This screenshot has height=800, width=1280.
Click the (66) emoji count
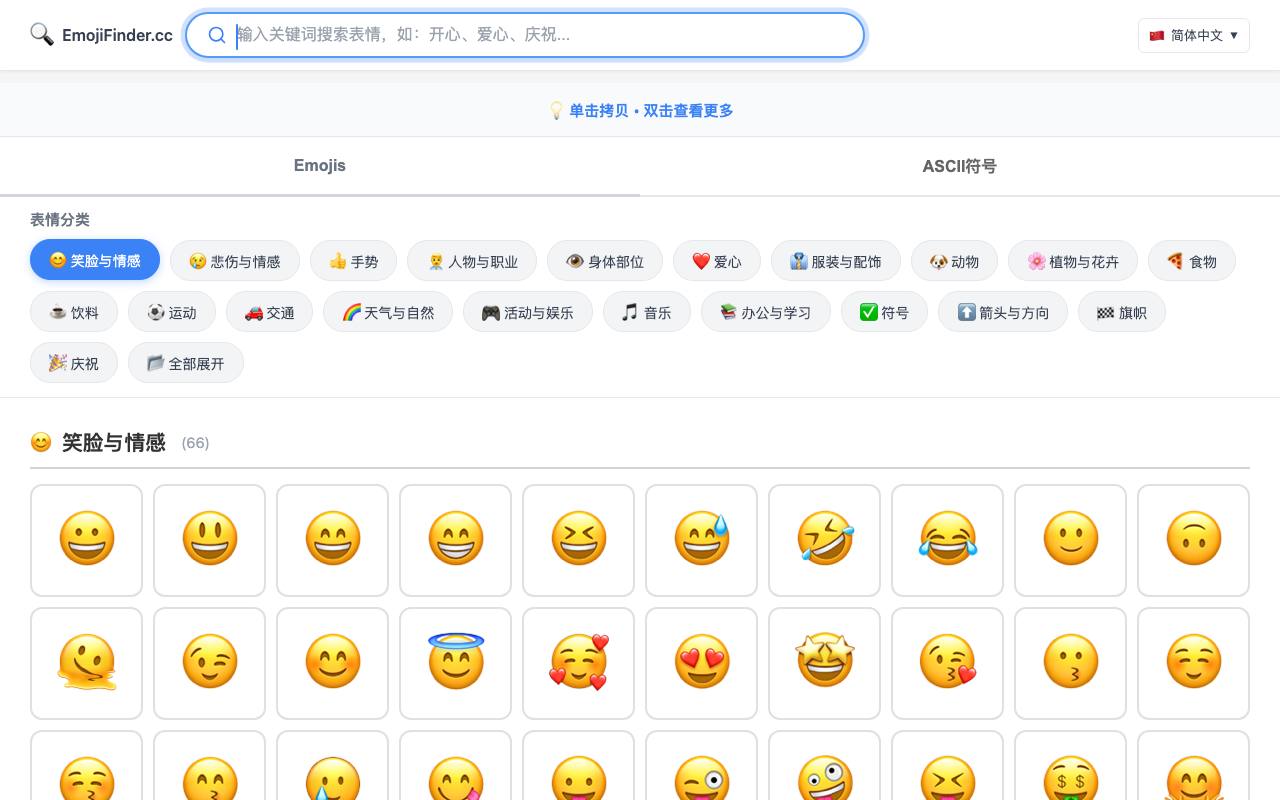[195, 443]
